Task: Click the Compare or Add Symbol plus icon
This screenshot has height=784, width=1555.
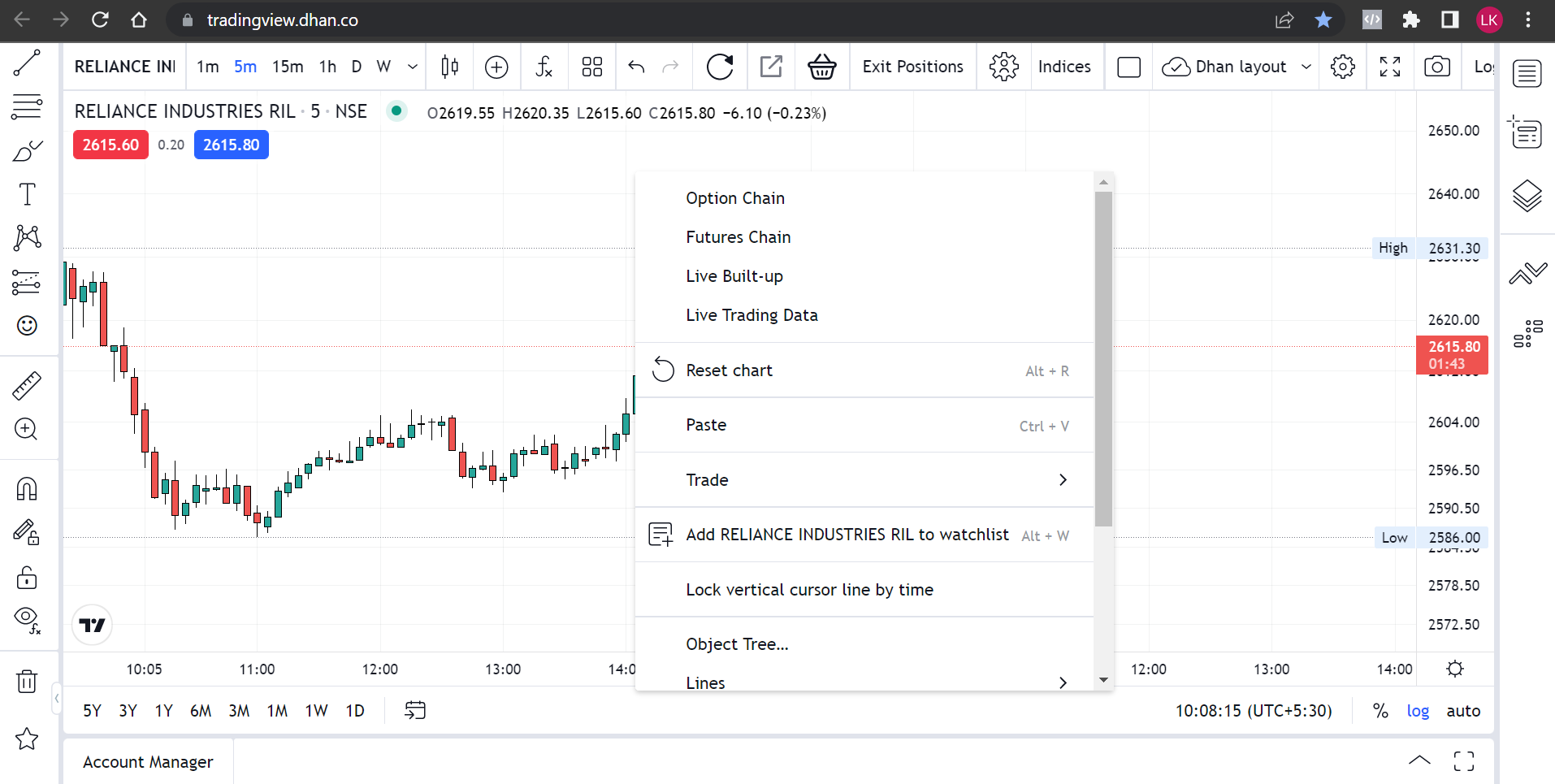Action: click(496, 67)
